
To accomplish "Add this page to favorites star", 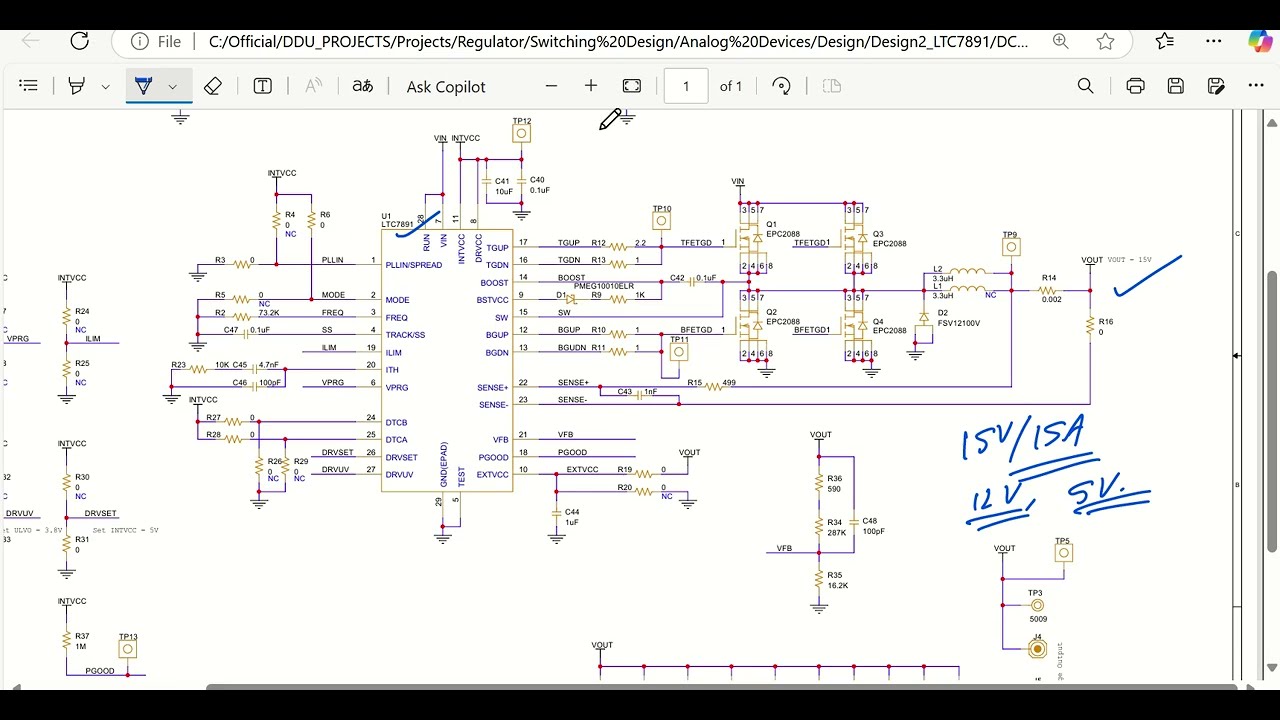I will pyautogui.click(x=1105, y=42).
